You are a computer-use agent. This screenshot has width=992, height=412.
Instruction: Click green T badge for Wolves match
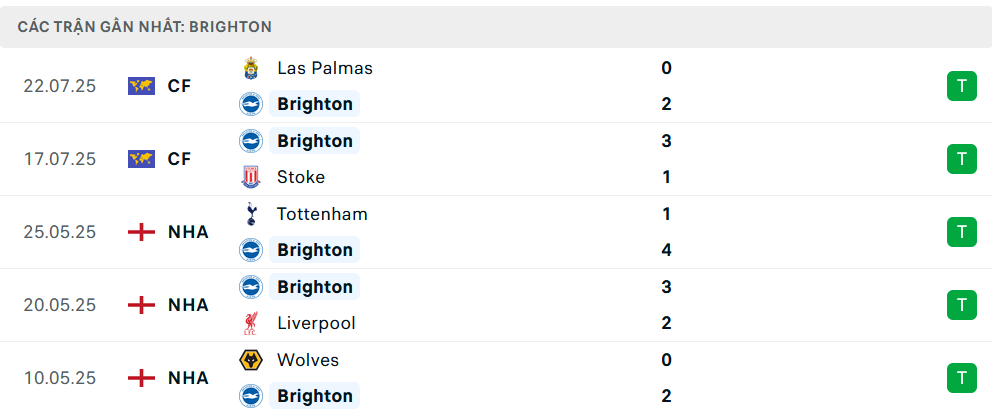[962, 378]
